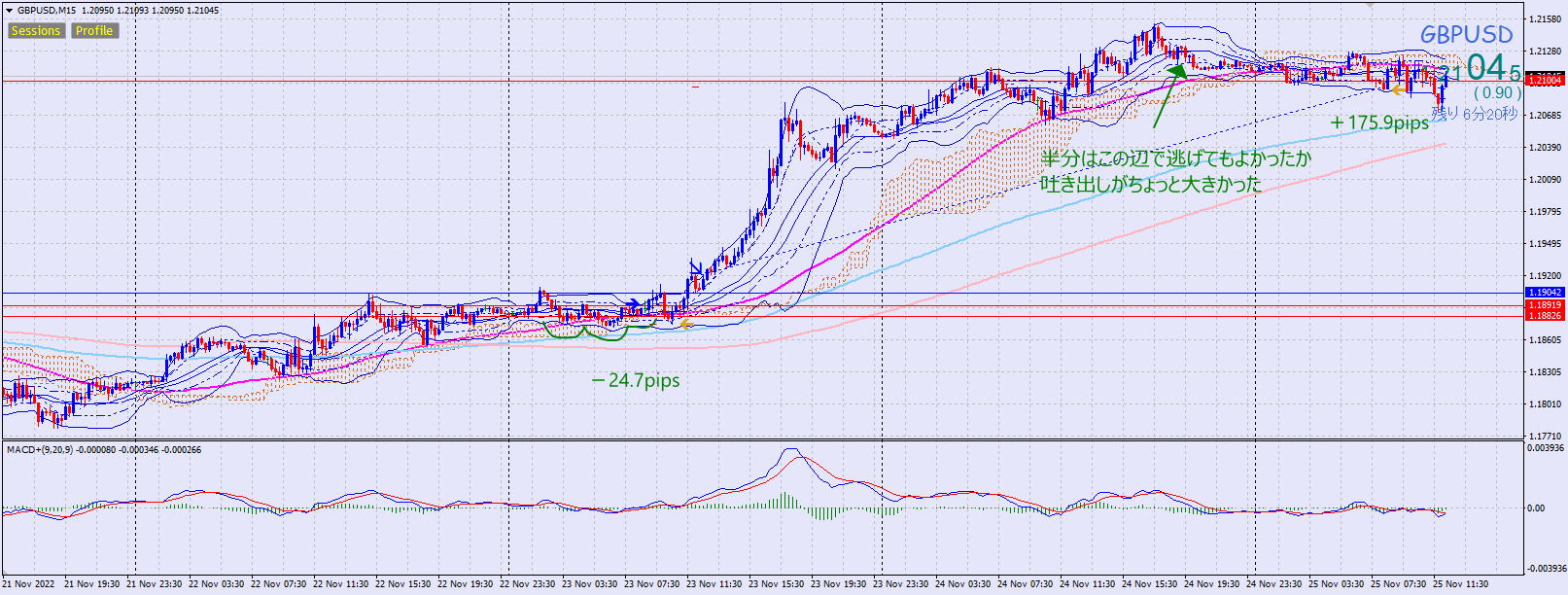Click the gray chart shift triangle on the top edge
The height and width of the screenshot is (595, 1568).
tap(1371, 5)
